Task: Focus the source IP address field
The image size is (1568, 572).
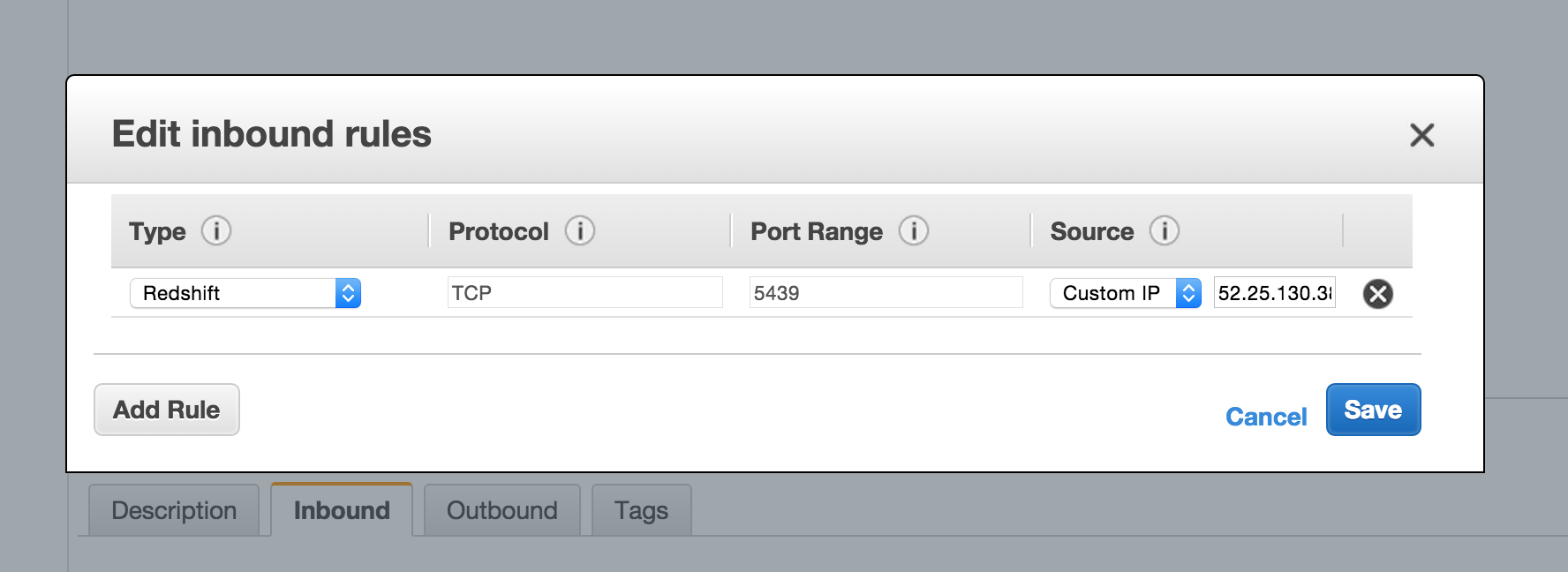Action: (x=1275, y=292)
